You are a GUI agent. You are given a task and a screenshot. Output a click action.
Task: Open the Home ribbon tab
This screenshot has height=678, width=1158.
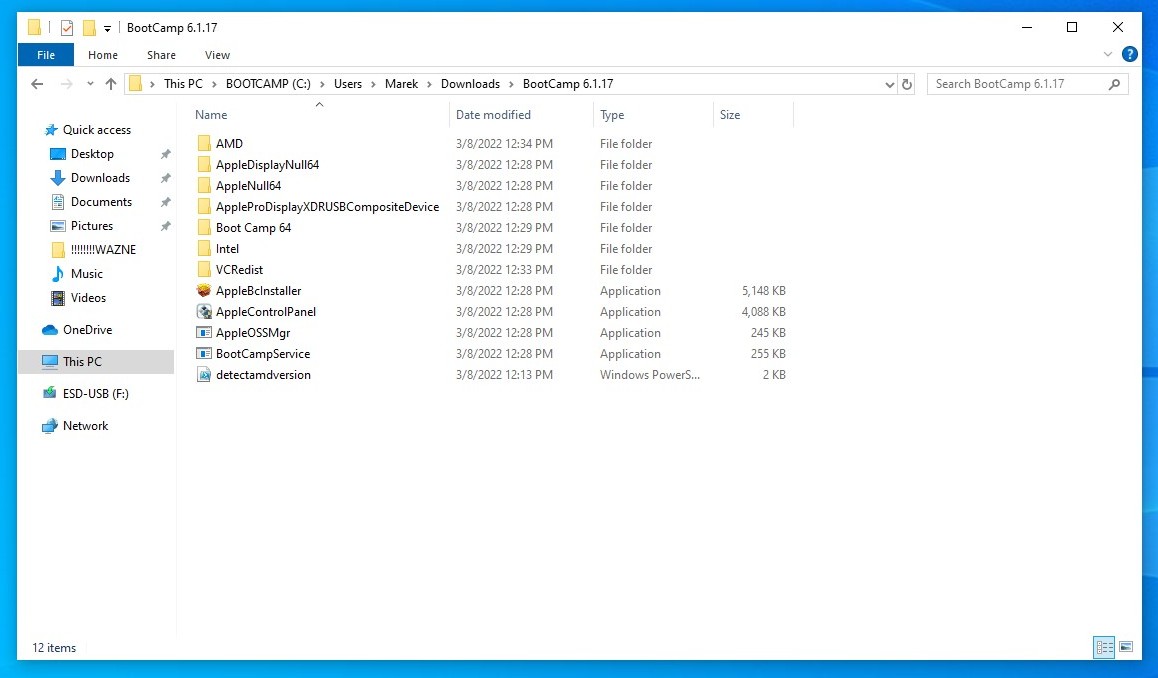click(103, 55)
